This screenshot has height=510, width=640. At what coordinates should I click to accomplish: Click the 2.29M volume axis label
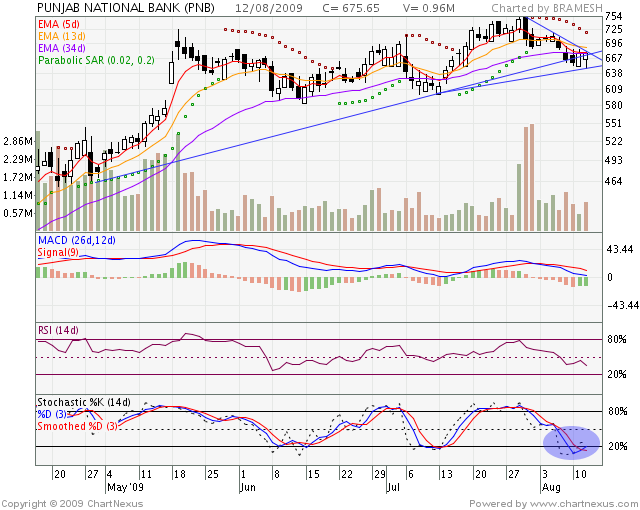18,159
